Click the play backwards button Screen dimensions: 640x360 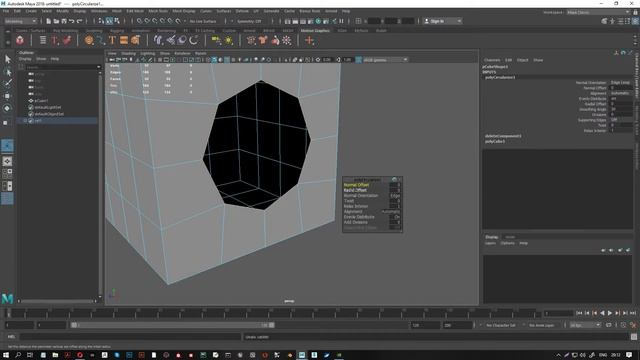pos(602,313)
